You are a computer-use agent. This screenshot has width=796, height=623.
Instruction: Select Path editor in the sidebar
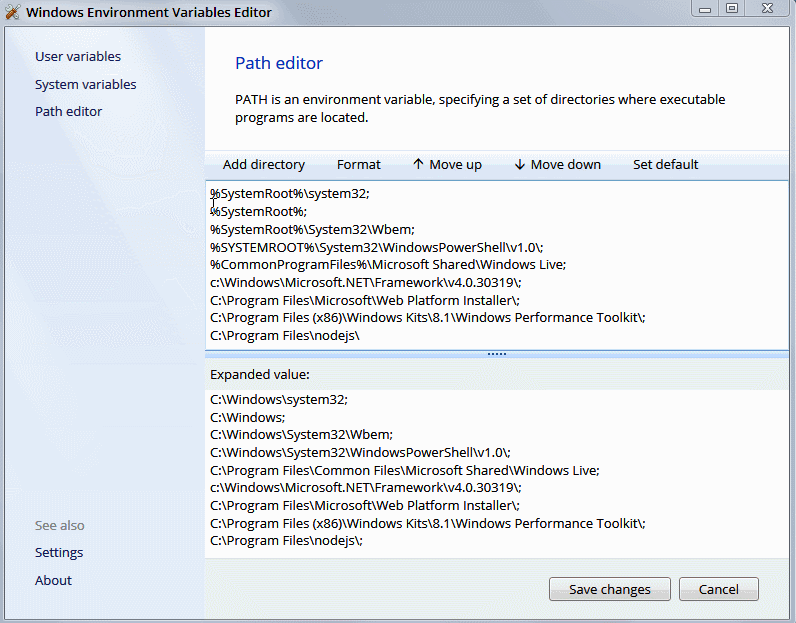[x=68, y=111]
